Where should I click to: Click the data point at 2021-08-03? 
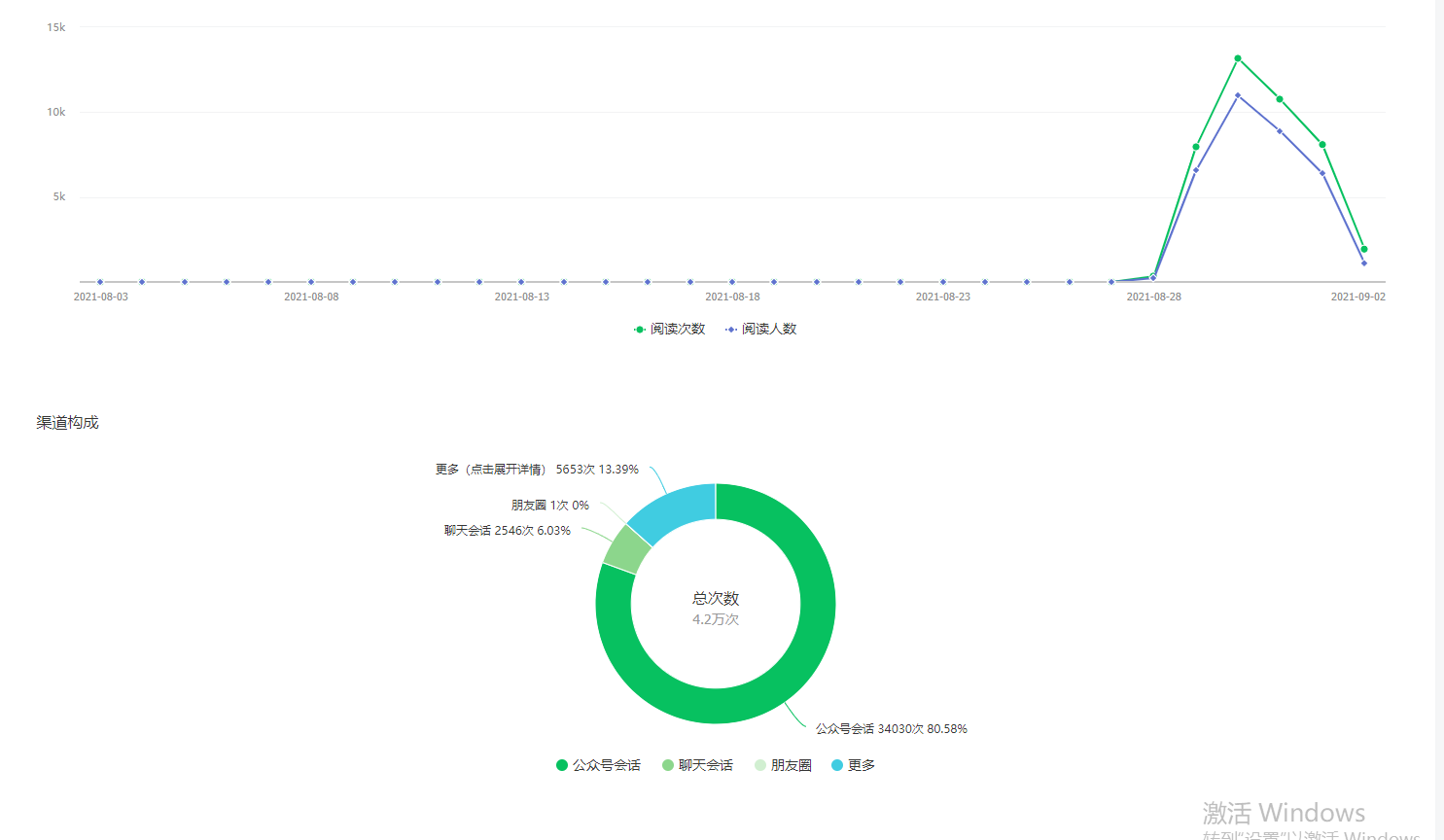click(100, 282)
